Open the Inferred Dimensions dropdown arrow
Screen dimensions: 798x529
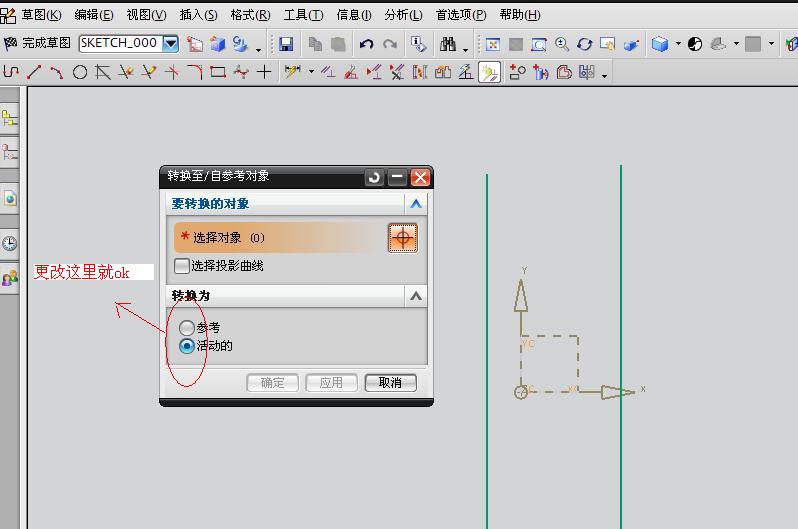point(311,72)
